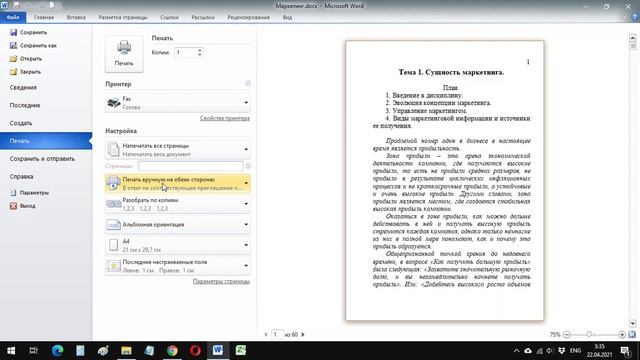Decrease number of copies with down arrow

click(x=200, y=55)
